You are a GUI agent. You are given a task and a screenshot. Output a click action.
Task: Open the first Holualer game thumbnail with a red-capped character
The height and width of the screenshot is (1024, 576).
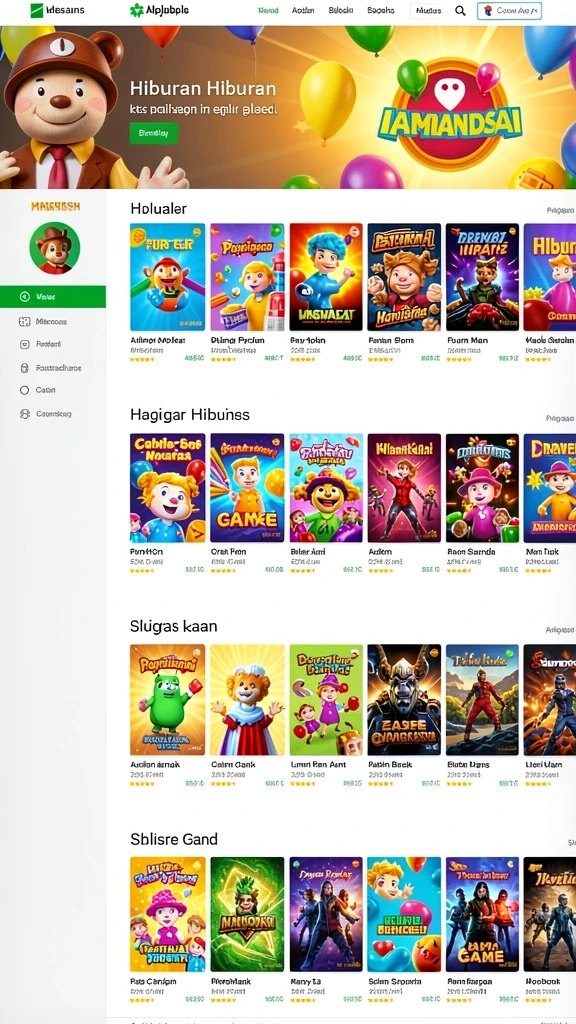point(167,277)
